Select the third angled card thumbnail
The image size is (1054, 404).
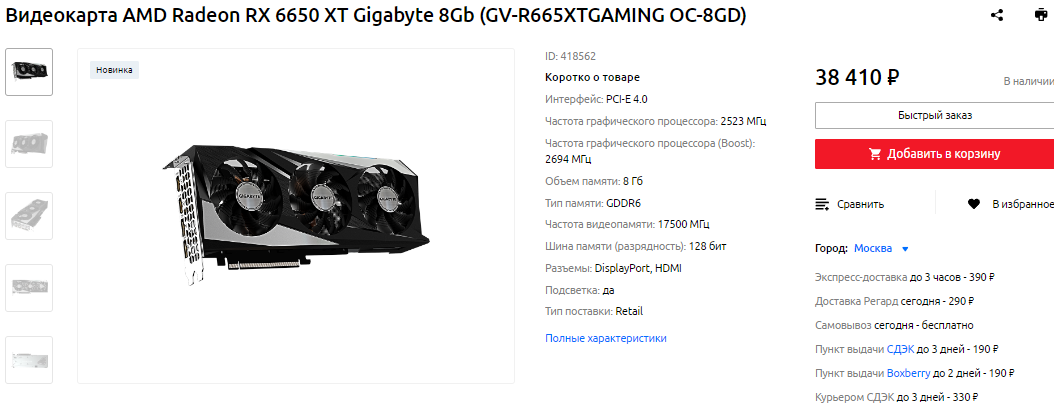click(x=29, y=216)
